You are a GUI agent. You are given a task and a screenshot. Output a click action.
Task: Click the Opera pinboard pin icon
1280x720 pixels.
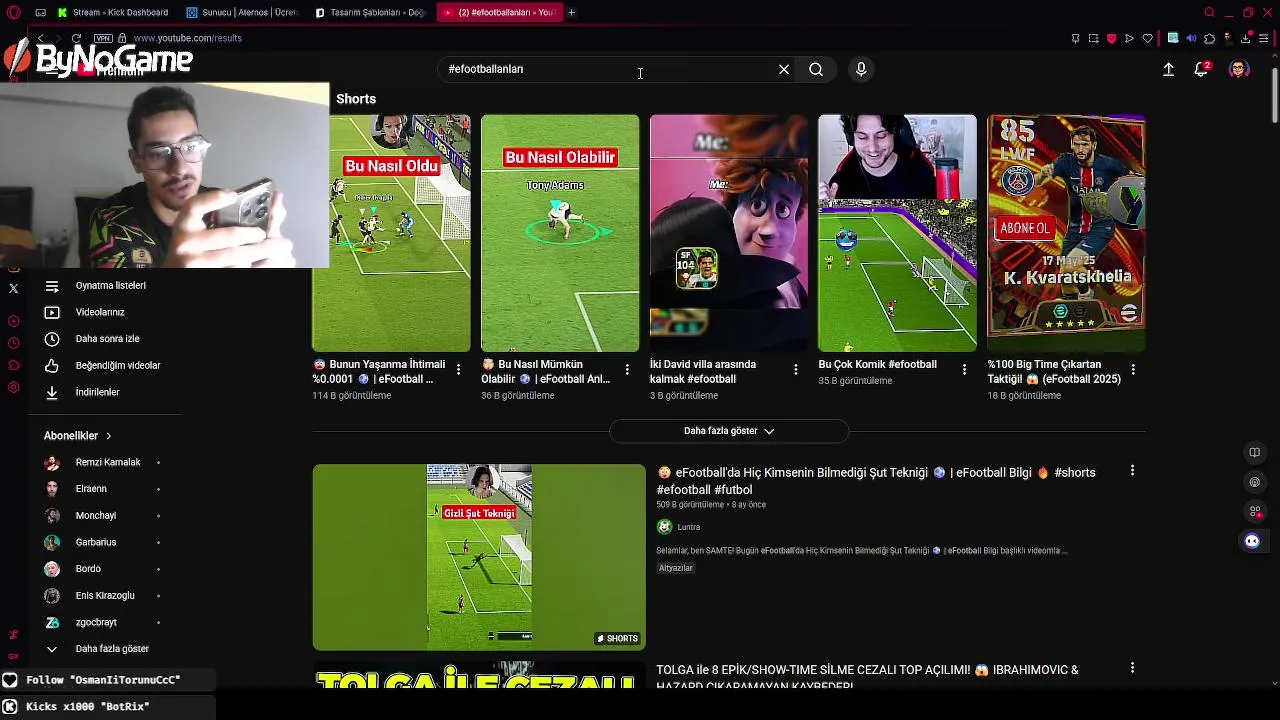tap(1075, 38)
